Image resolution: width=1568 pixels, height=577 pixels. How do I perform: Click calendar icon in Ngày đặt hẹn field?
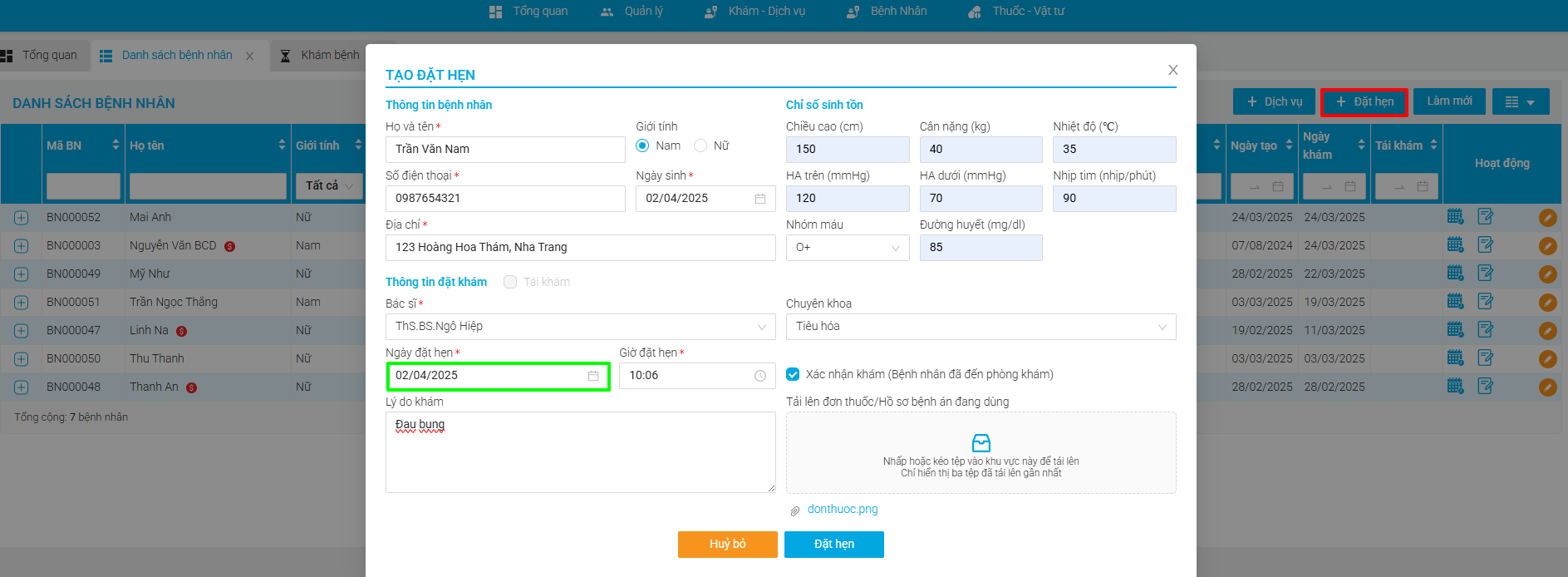click(593, 376)
